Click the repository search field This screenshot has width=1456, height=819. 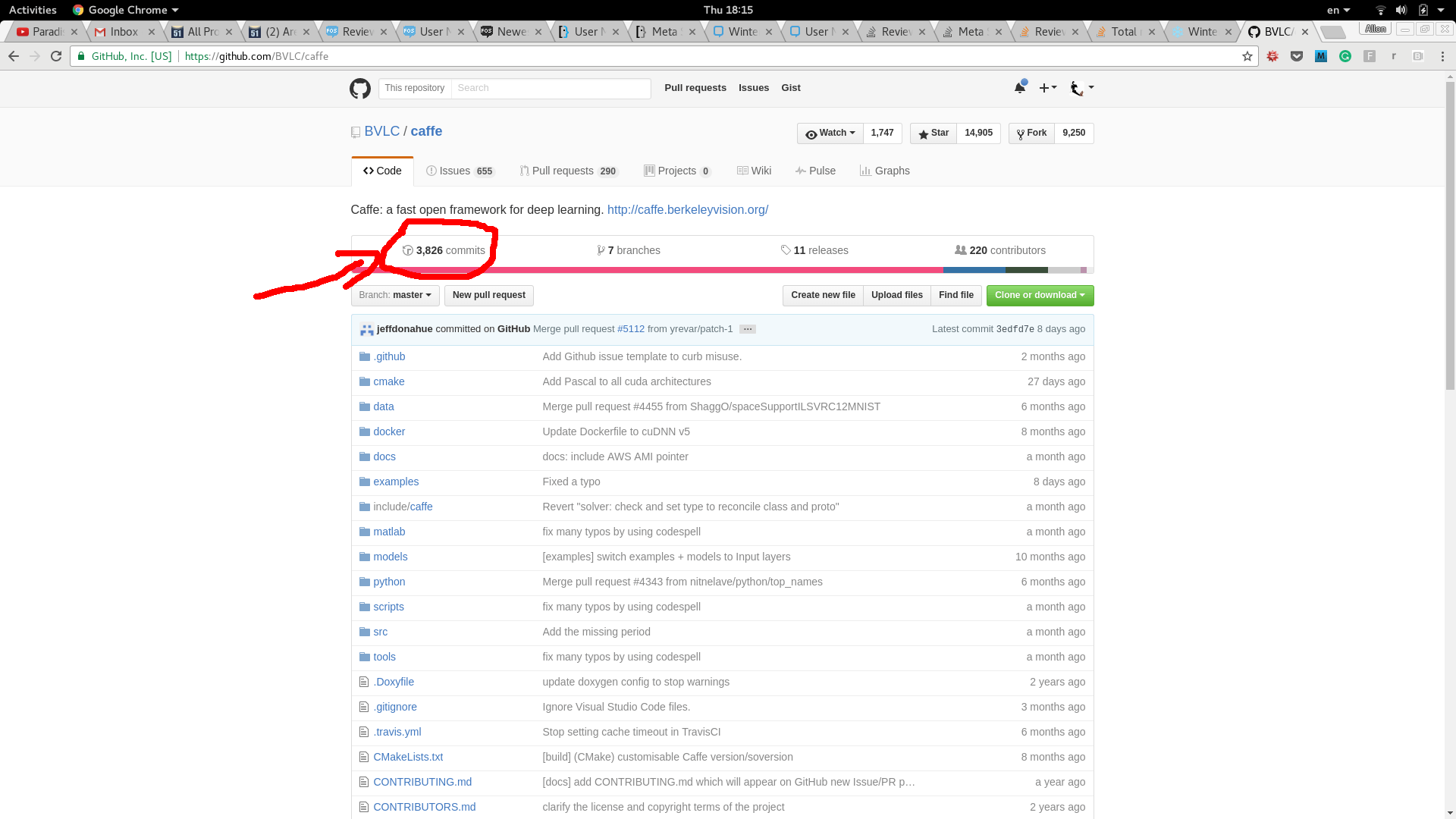coord(550,88)
